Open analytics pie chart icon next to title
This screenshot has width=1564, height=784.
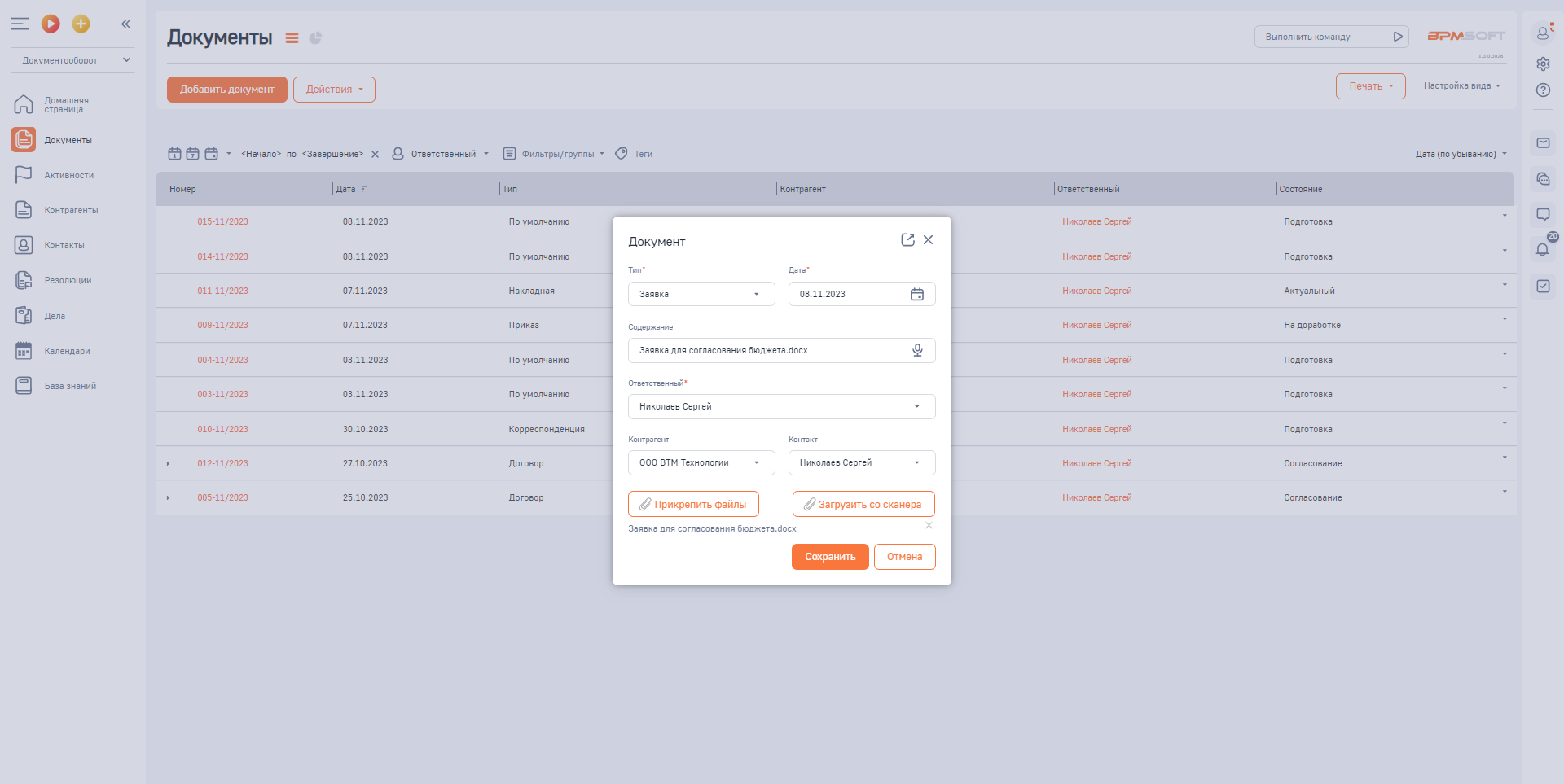point(315,37)
